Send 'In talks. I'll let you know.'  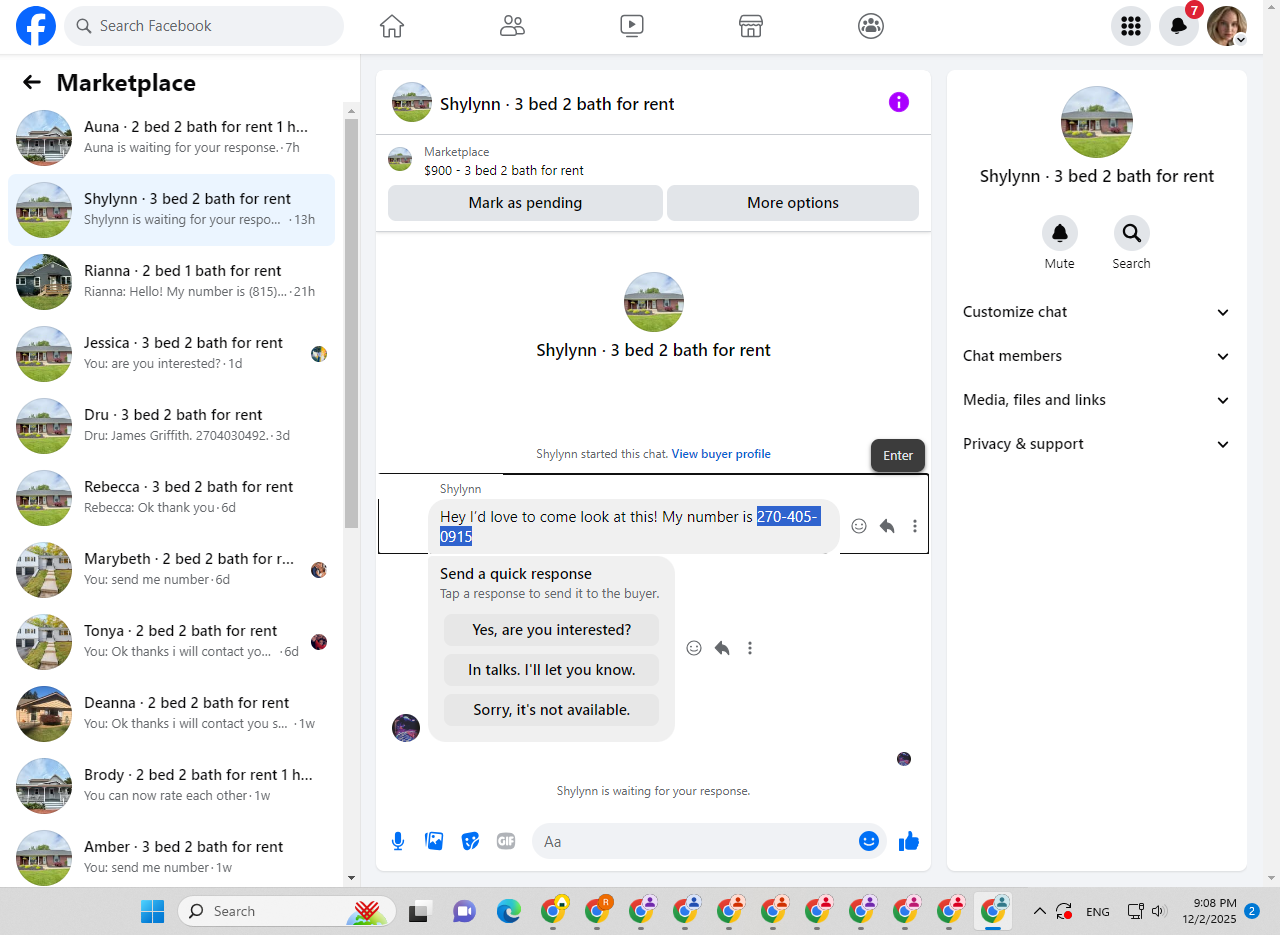pos(552,670)
